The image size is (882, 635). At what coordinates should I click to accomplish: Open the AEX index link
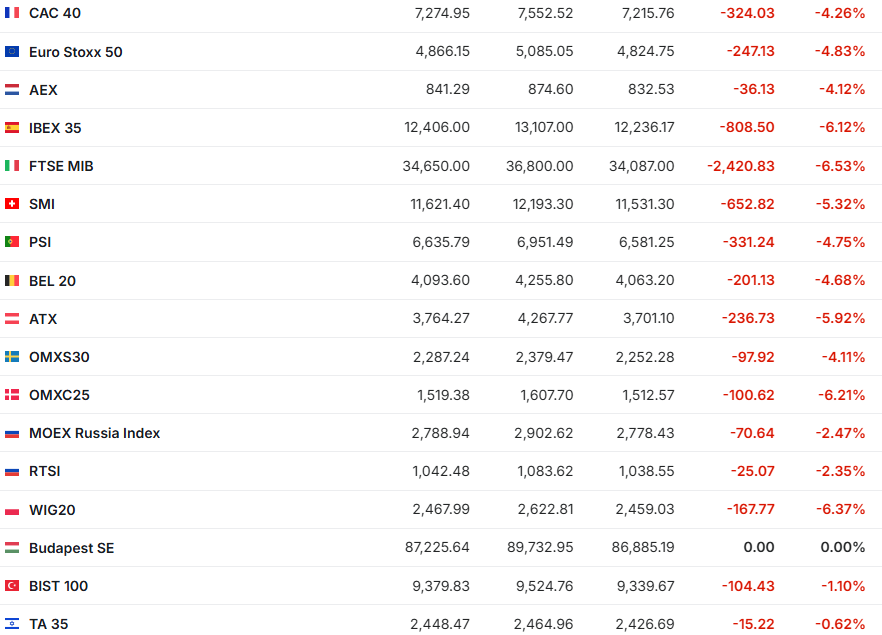[43, 90]
